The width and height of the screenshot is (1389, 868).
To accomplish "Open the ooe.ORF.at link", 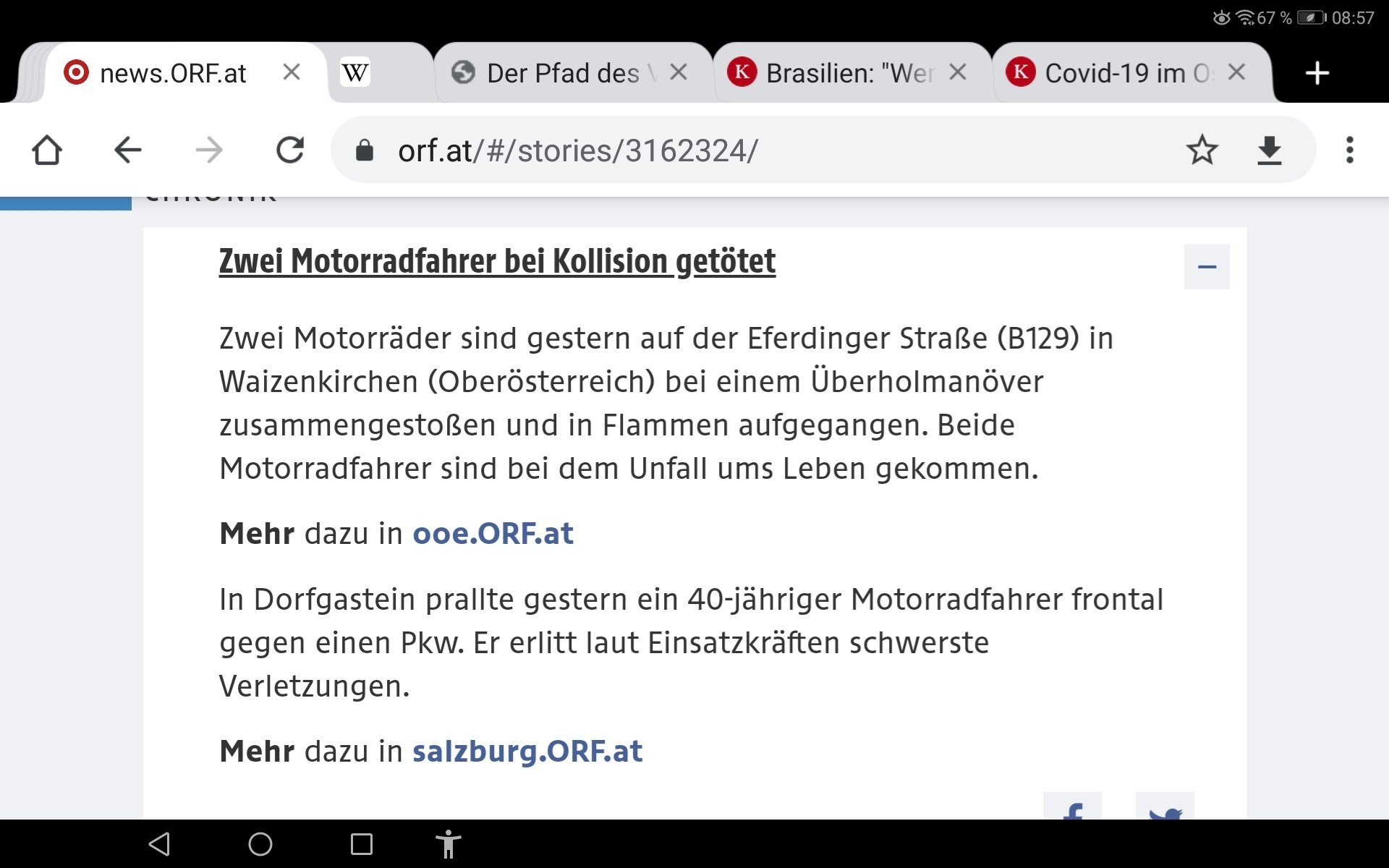I will tap(493, 534).
